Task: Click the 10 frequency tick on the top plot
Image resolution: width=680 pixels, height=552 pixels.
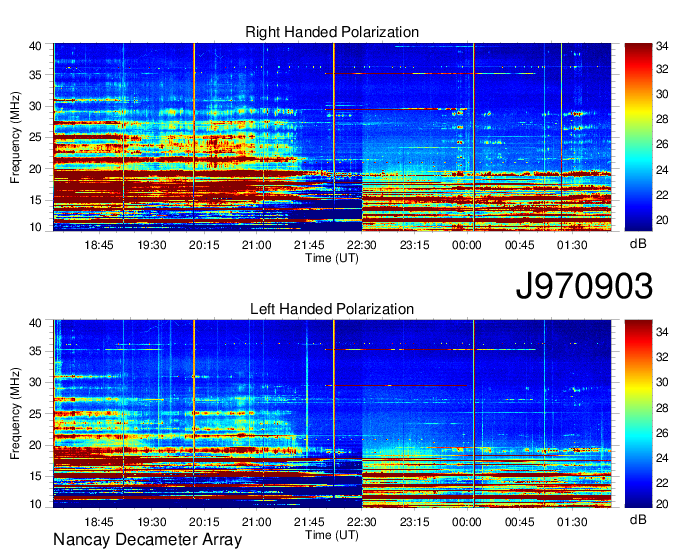Action: point(35,227)
